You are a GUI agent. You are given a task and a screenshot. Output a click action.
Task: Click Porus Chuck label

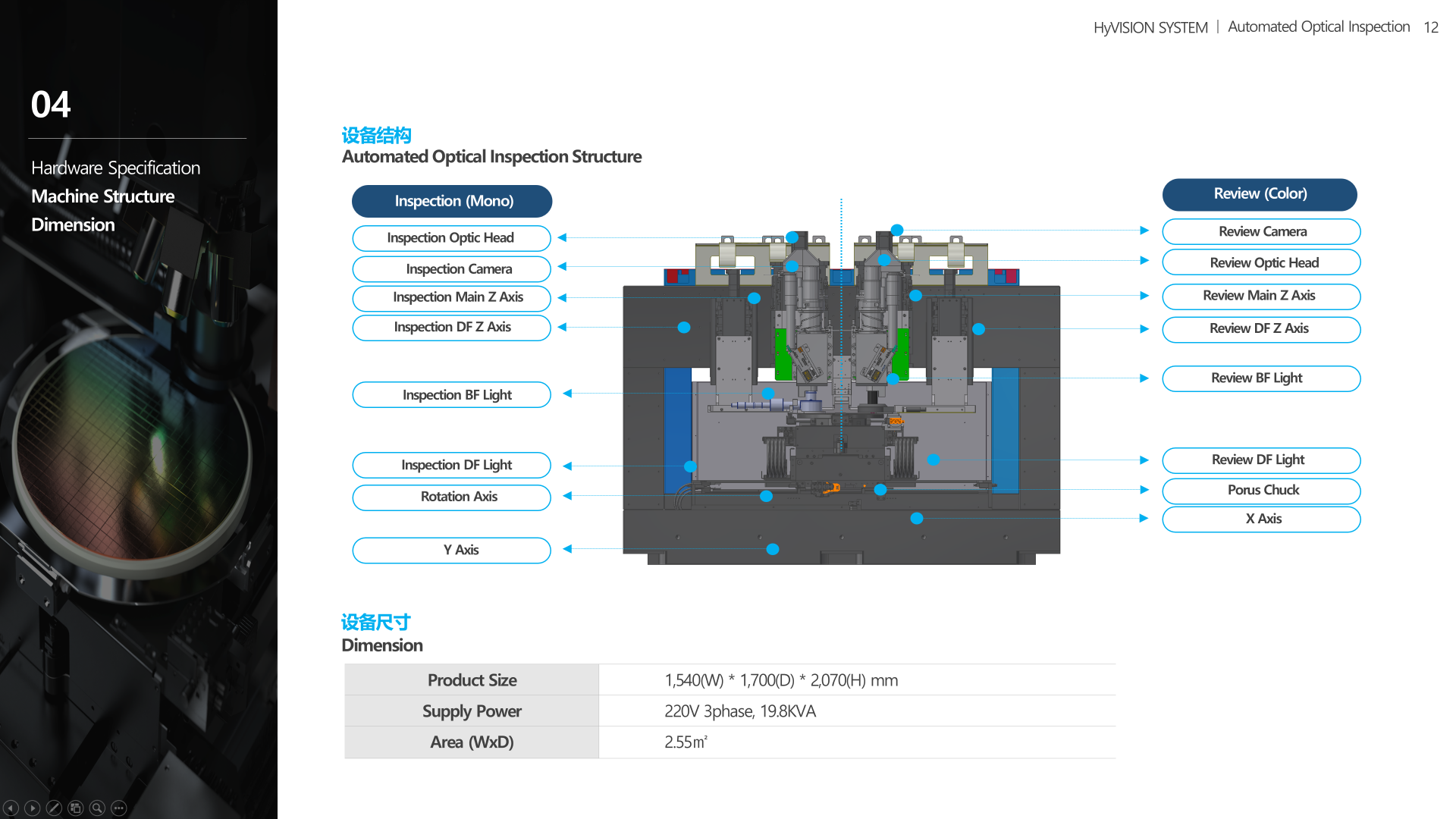pyautogui.click(x=1261, y=491)
